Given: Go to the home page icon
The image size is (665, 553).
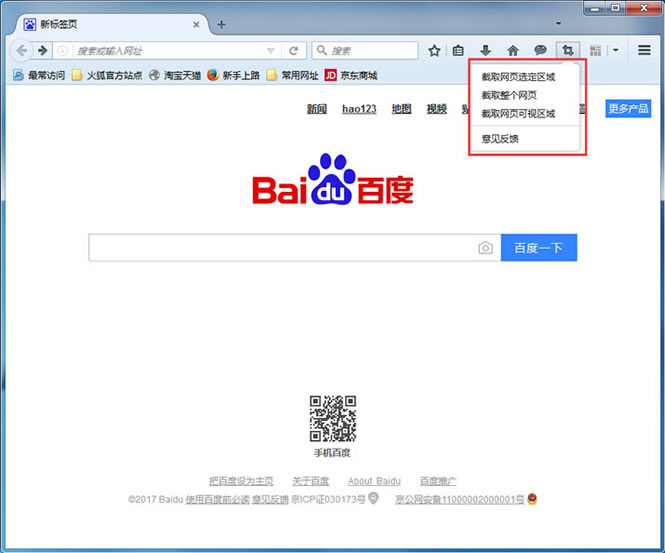Looking at the screenshot, I should 513,51.
